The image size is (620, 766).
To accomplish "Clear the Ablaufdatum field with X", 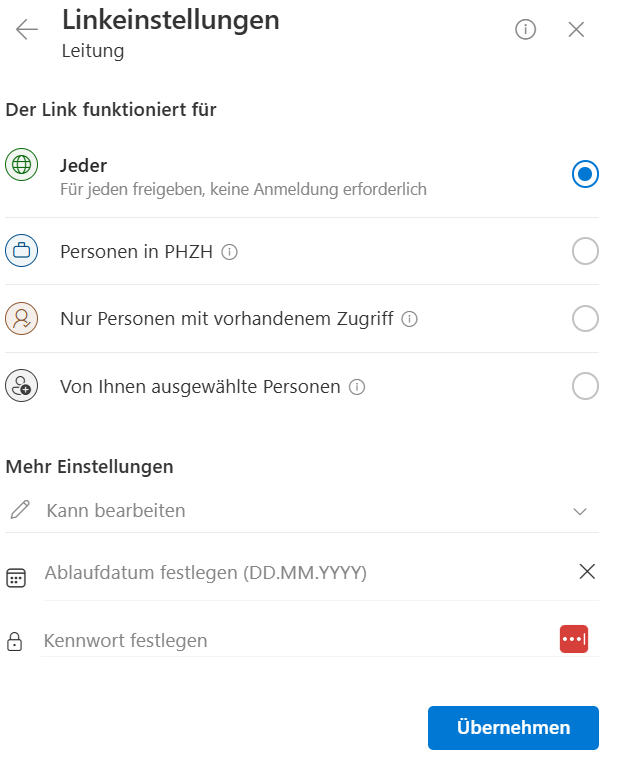I will coord(587,572).
